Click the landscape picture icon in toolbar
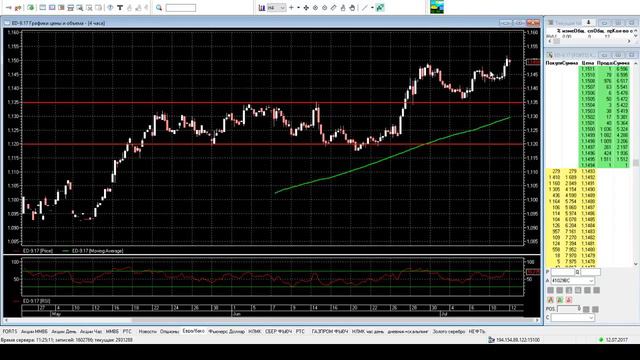 (x=437, y=7)
